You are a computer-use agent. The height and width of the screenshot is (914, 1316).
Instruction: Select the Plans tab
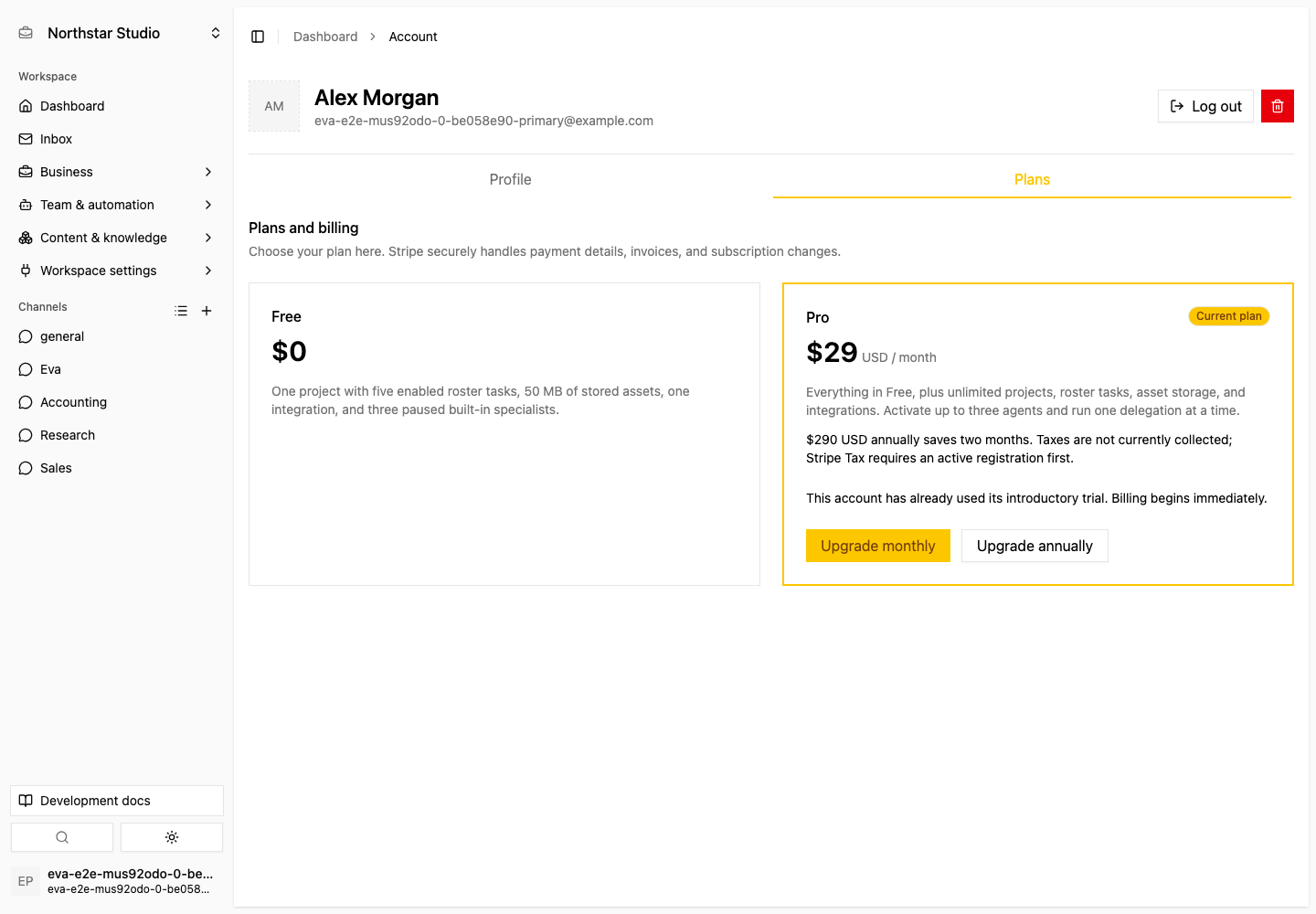pyautogui.click(x=1032, y=180)
